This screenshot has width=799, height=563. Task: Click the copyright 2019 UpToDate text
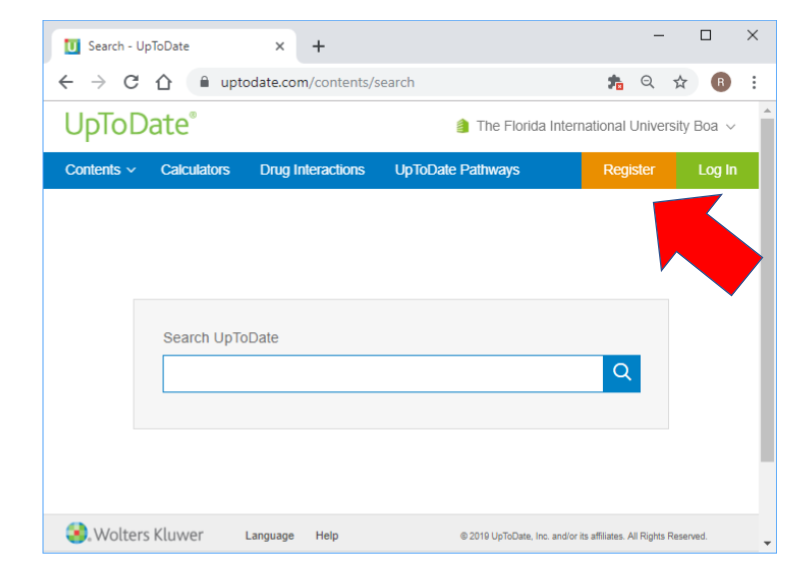pyautogui.click(x=583, y=536)
